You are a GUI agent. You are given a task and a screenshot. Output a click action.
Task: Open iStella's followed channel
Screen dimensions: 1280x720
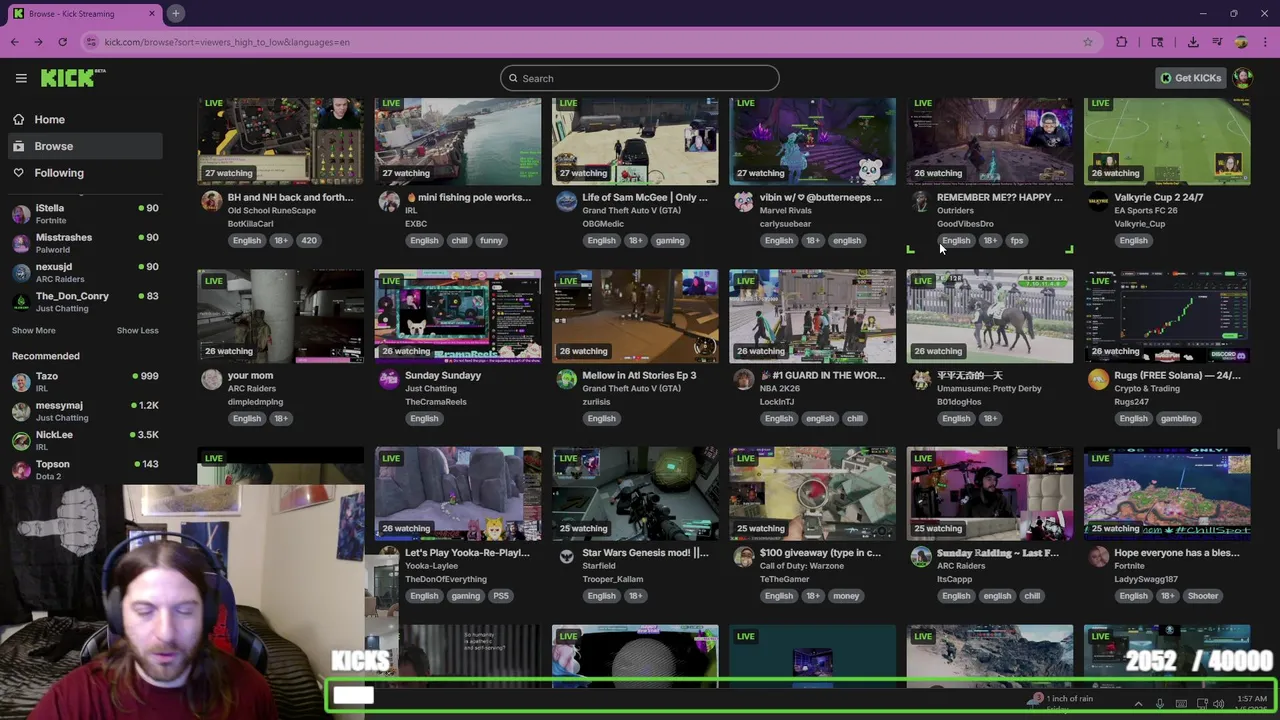click(x=85, y=214)
